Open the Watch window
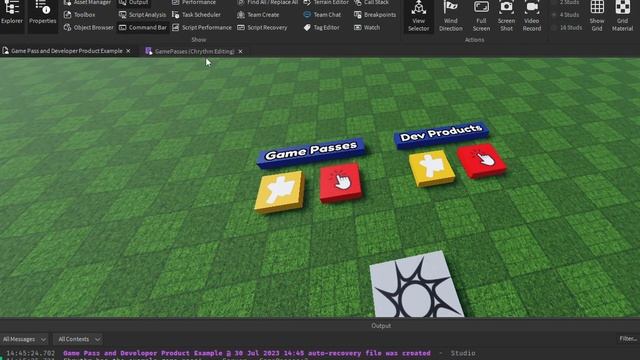This screenshot has height=360, width=640. [x=367, y=27]
